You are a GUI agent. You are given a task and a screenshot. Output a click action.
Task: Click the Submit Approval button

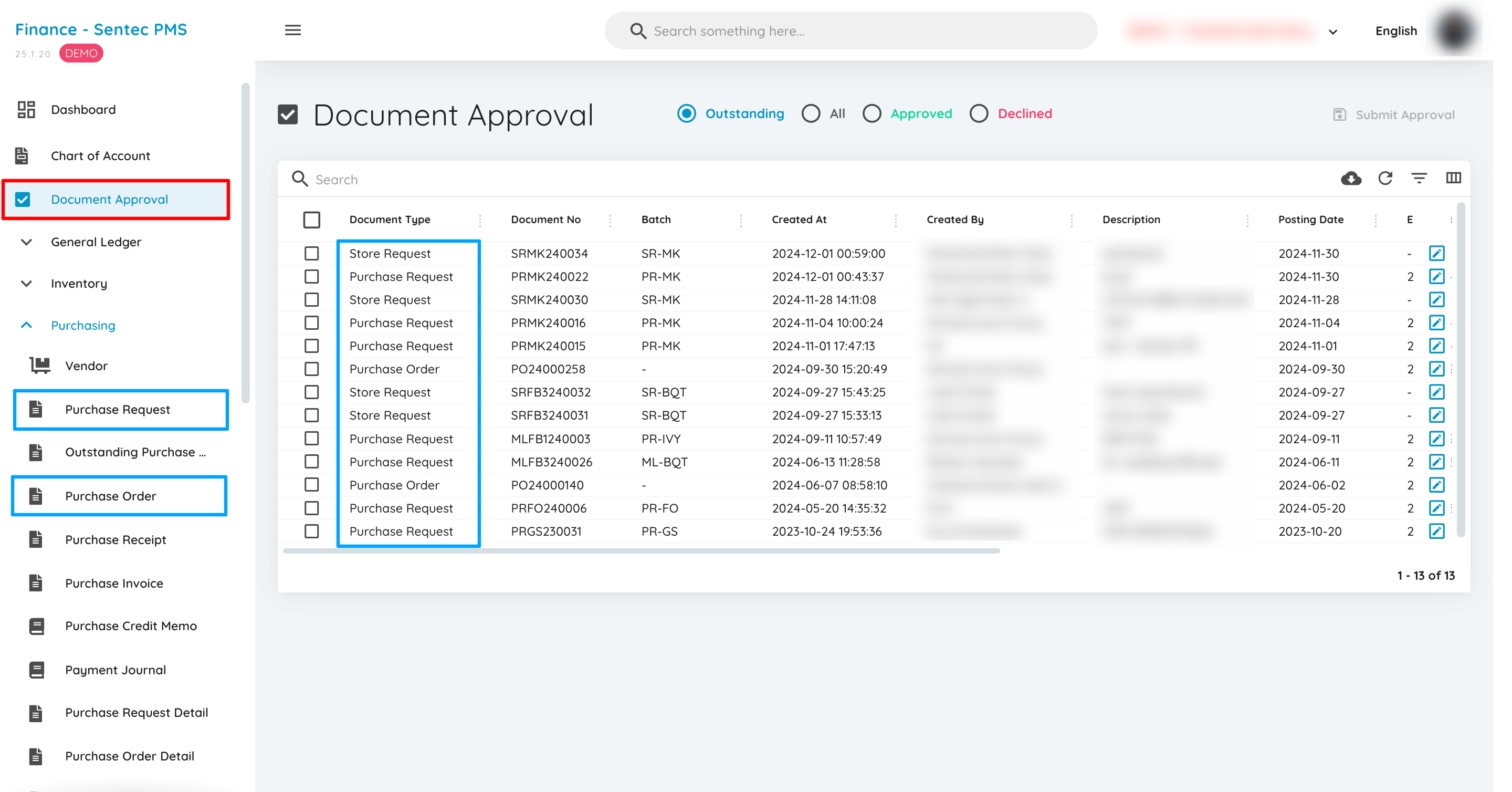1394,115
